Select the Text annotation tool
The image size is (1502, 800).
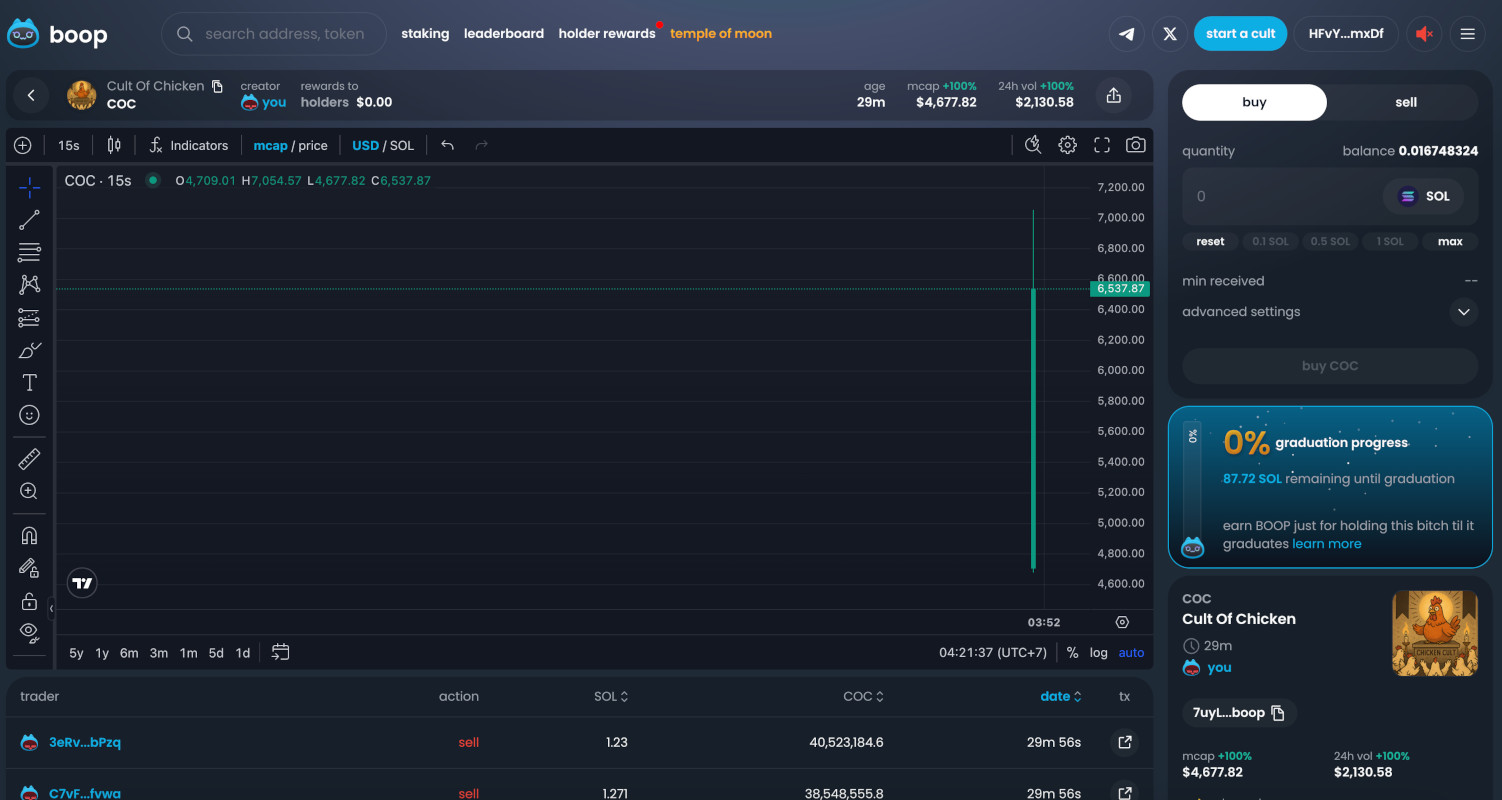[29, 383]
